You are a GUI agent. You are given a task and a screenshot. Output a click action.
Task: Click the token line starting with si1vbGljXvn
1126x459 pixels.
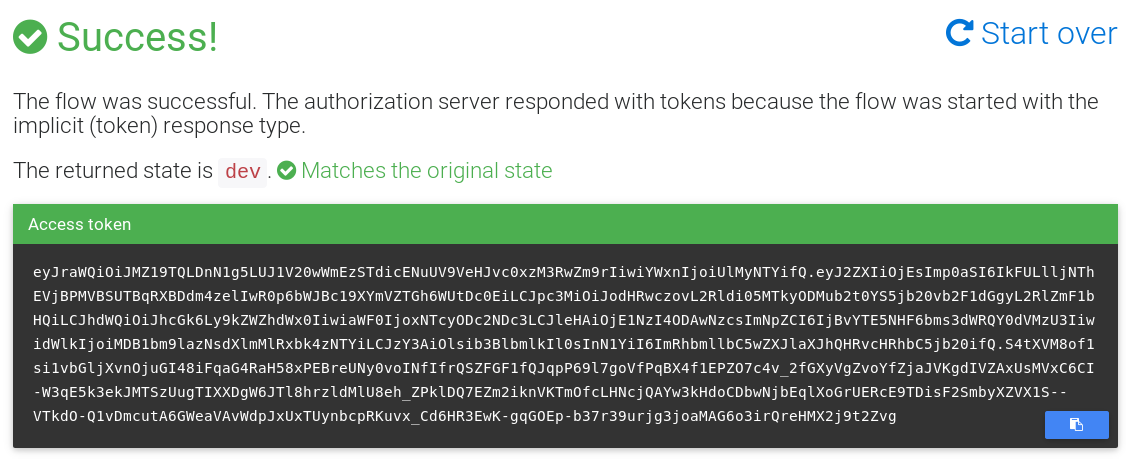pyautogui.click(x=563, y=368)
